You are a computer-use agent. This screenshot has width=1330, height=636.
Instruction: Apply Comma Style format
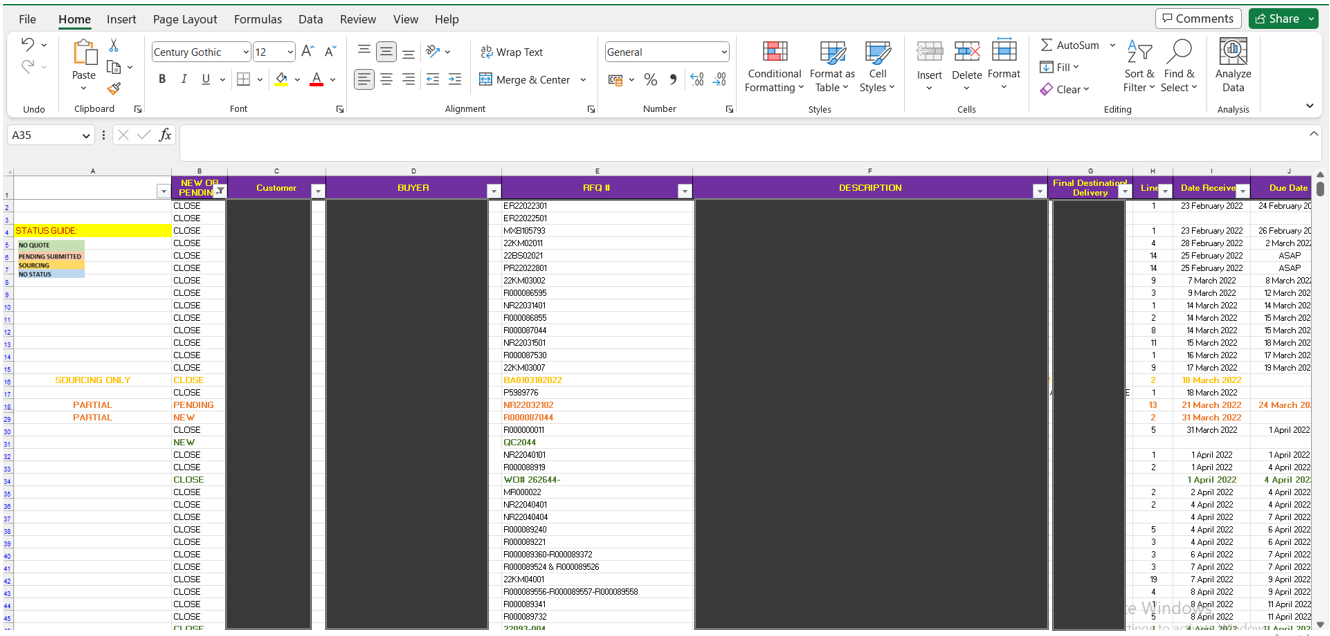tap(672, 79)
